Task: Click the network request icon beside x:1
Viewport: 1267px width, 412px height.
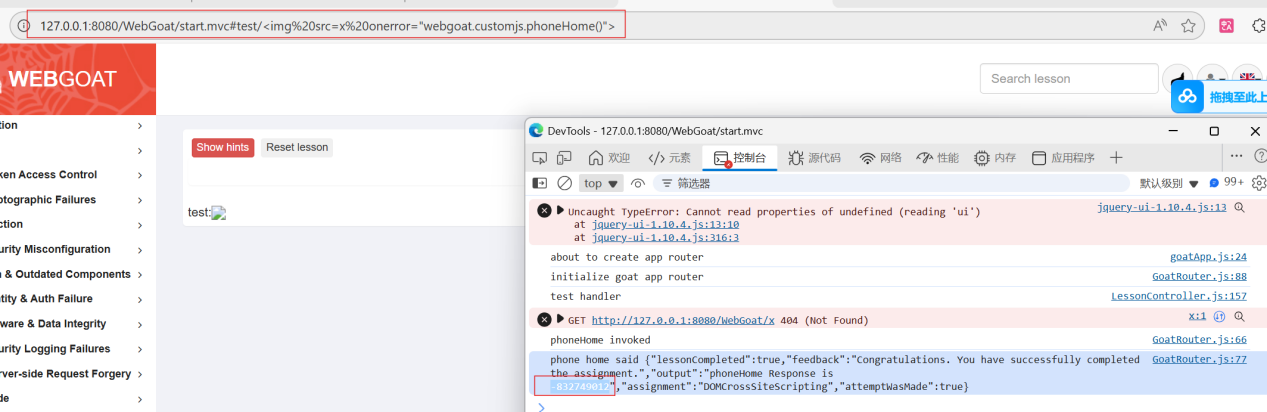Action: (1220, 316)
